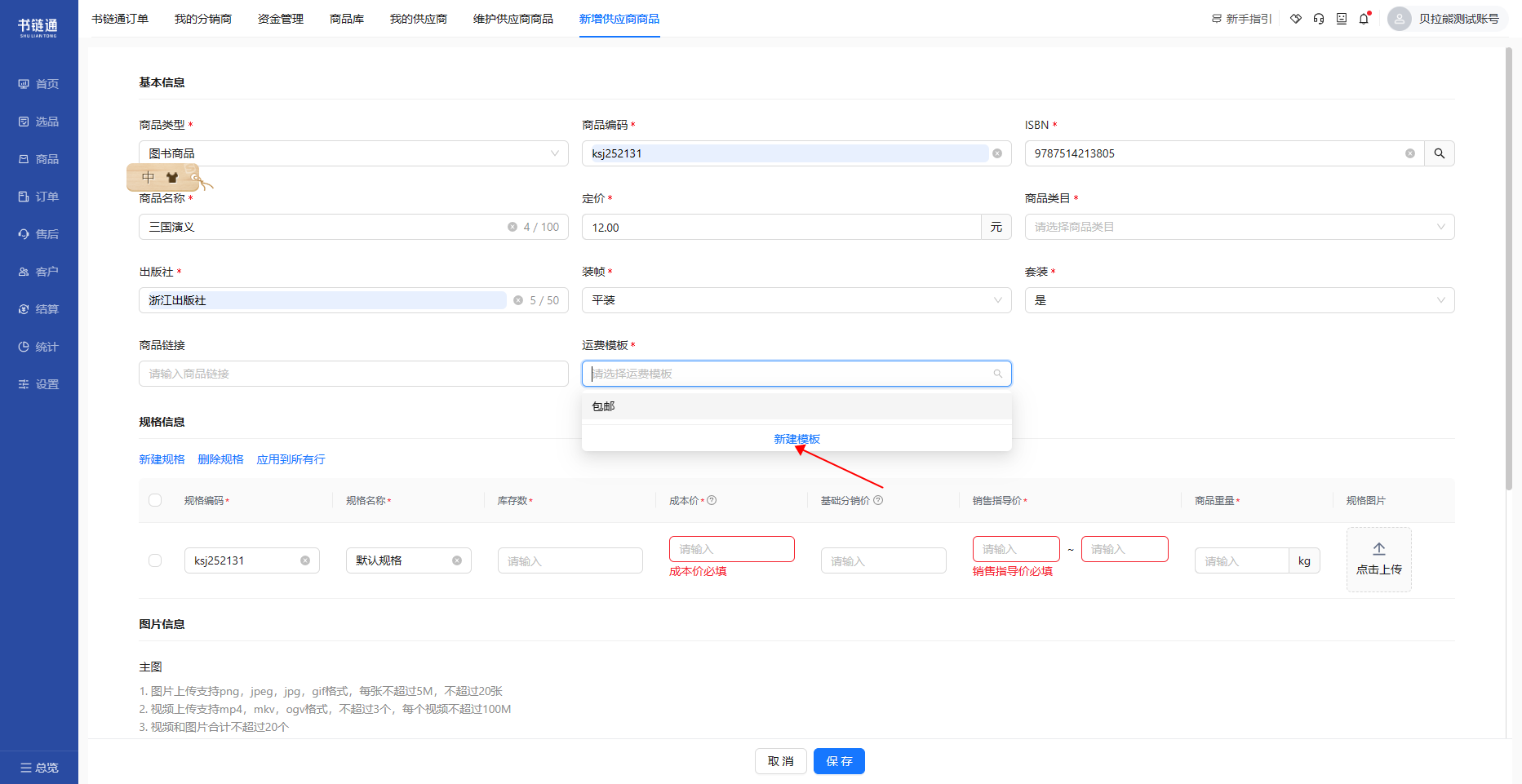Screen dimensions: 1522x784
Task: Clear the 商品名称 field 三国演义
Action: [x=513, y=227]
